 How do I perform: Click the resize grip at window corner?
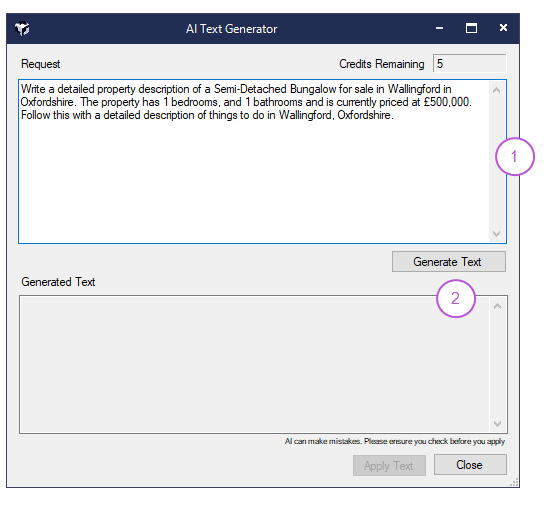click(x=514, y=482)
